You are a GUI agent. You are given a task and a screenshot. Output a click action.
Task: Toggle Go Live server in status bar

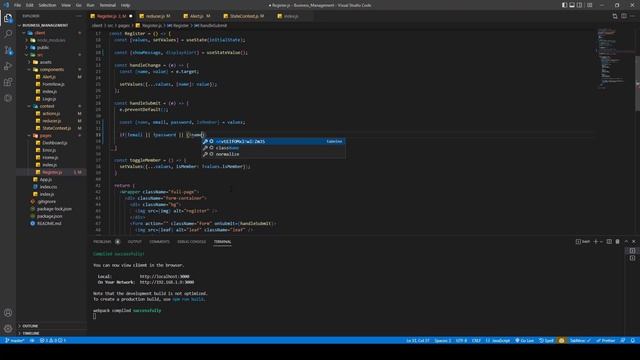click(524, 340)
